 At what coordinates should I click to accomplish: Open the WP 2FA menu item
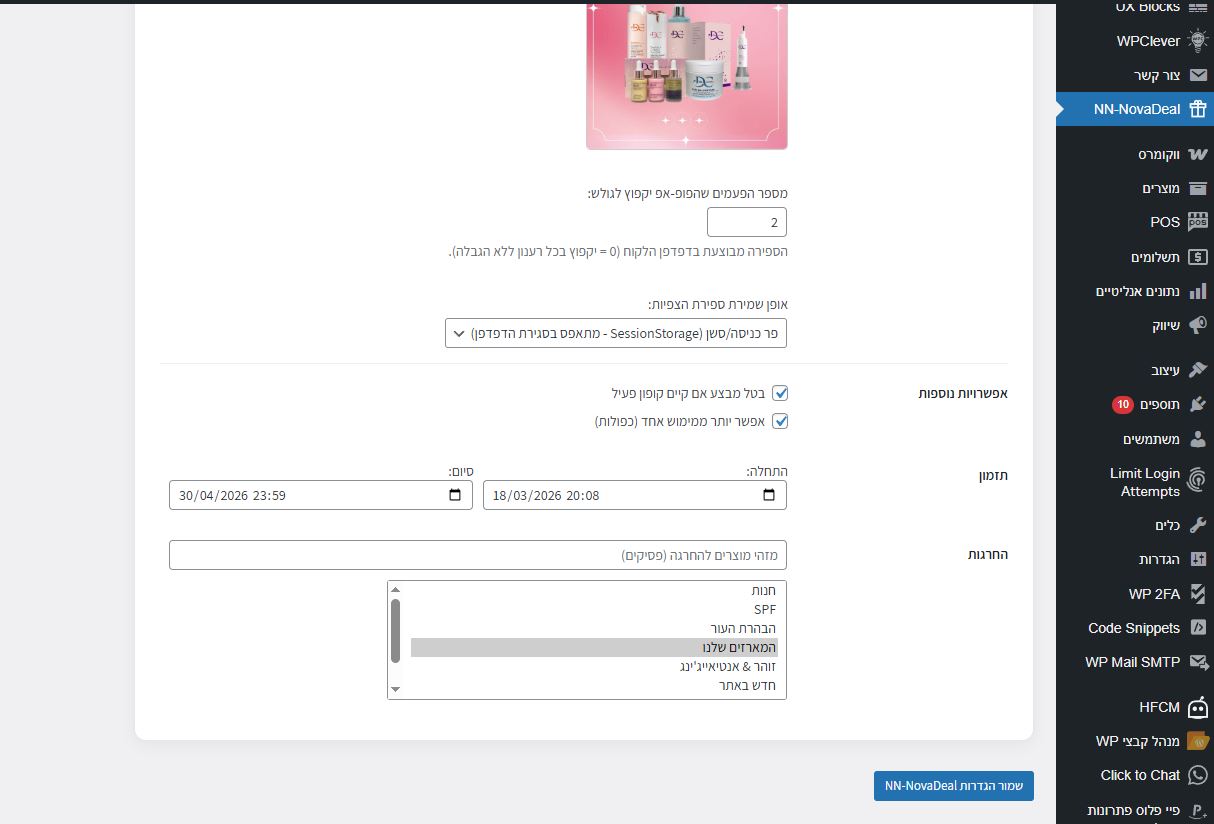point(1154,594)
